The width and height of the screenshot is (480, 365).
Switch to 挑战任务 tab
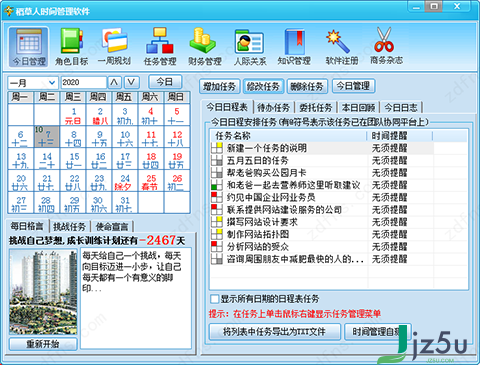(69, 227)
